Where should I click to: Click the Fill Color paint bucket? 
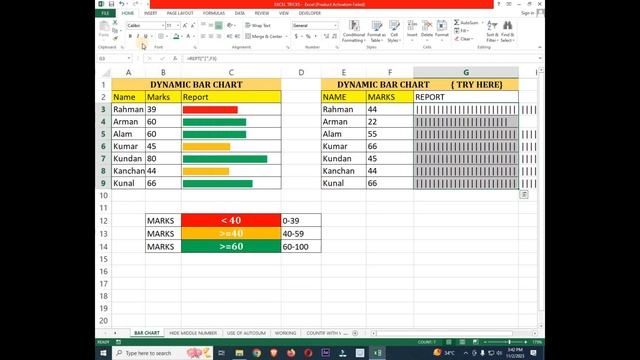[176, 36]
